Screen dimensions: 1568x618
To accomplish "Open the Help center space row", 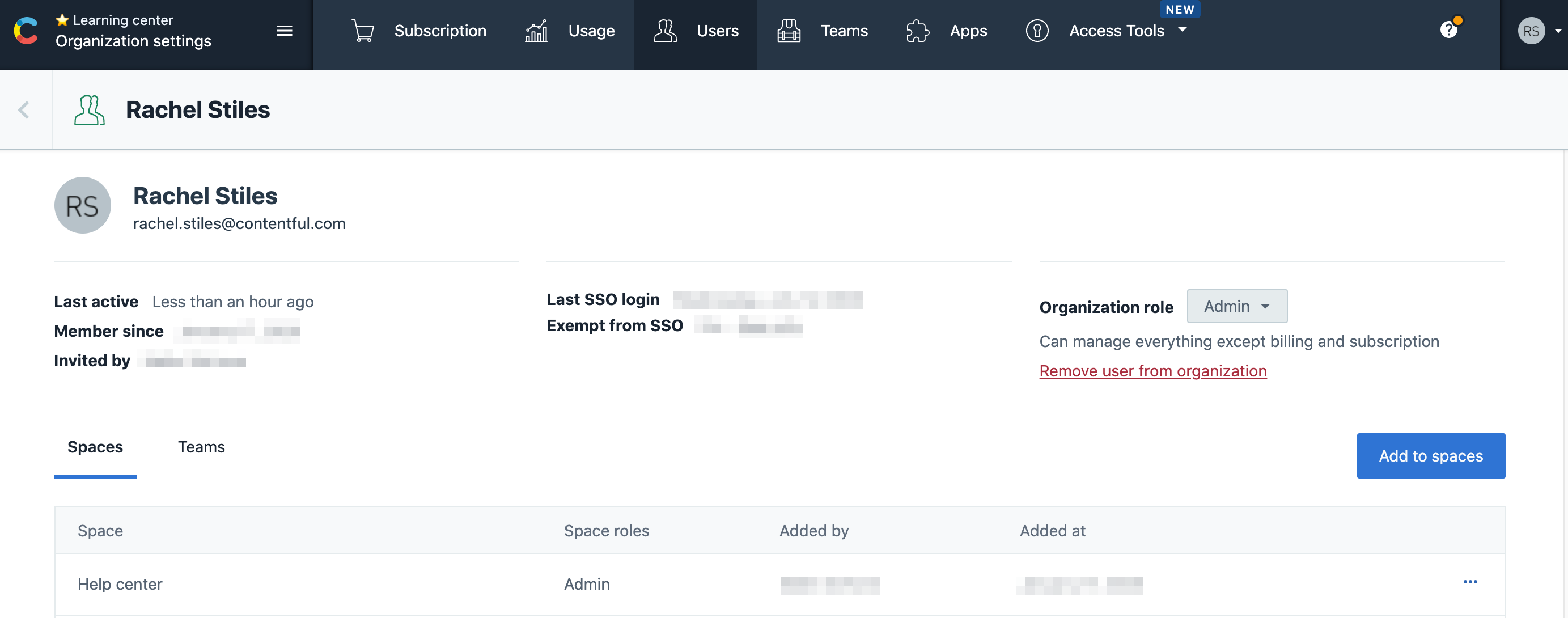I will 120,584.
